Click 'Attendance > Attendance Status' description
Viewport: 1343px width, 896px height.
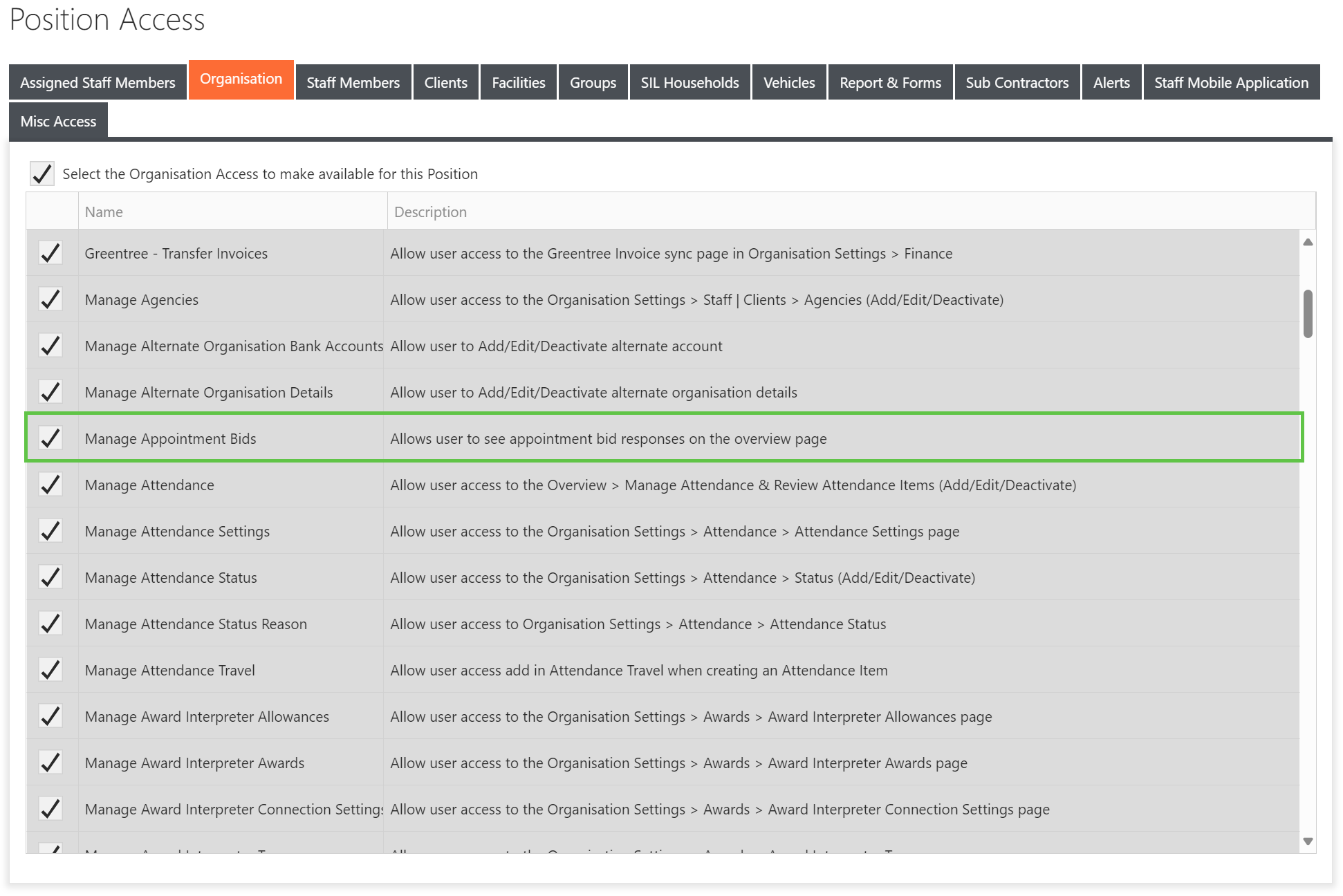638,624
